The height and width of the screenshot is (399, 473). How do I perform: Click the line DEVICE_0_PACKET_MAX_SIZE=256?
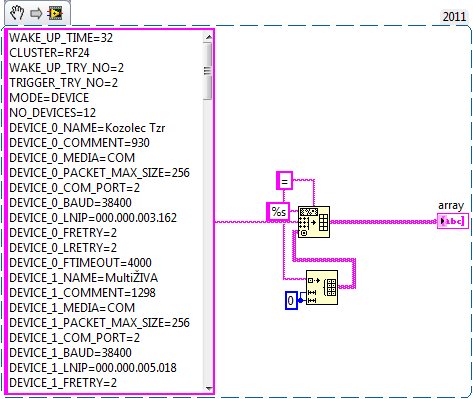(99, 173)
